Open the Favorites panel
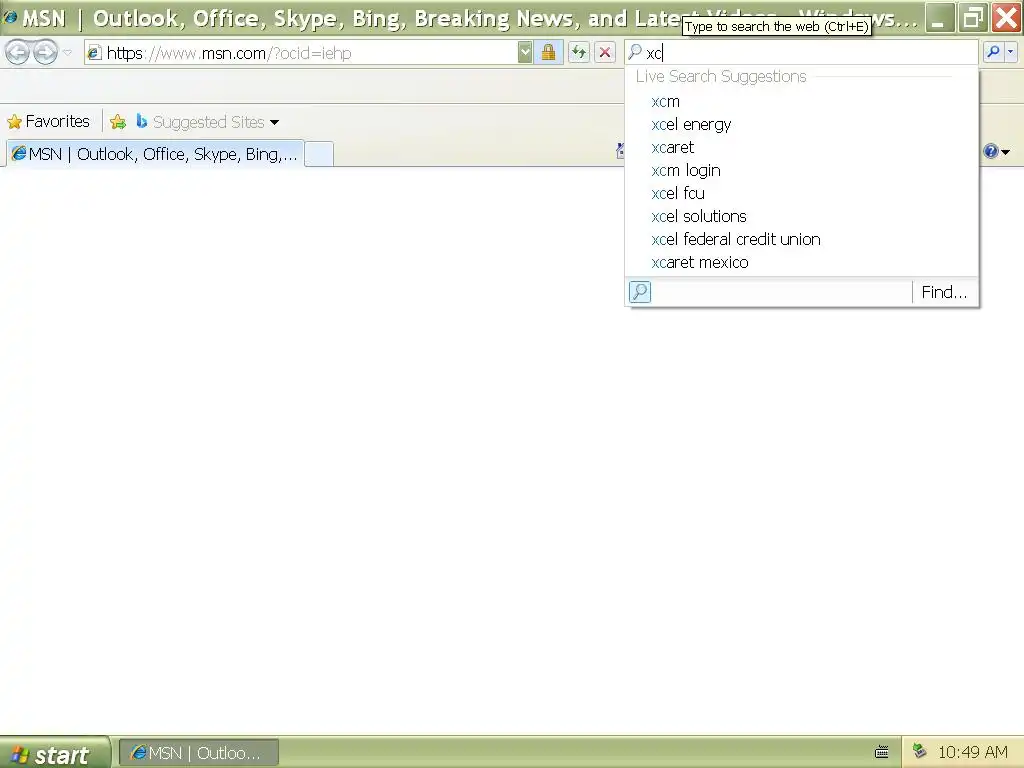Screen dimensions: 1024x768 point(48,121)
